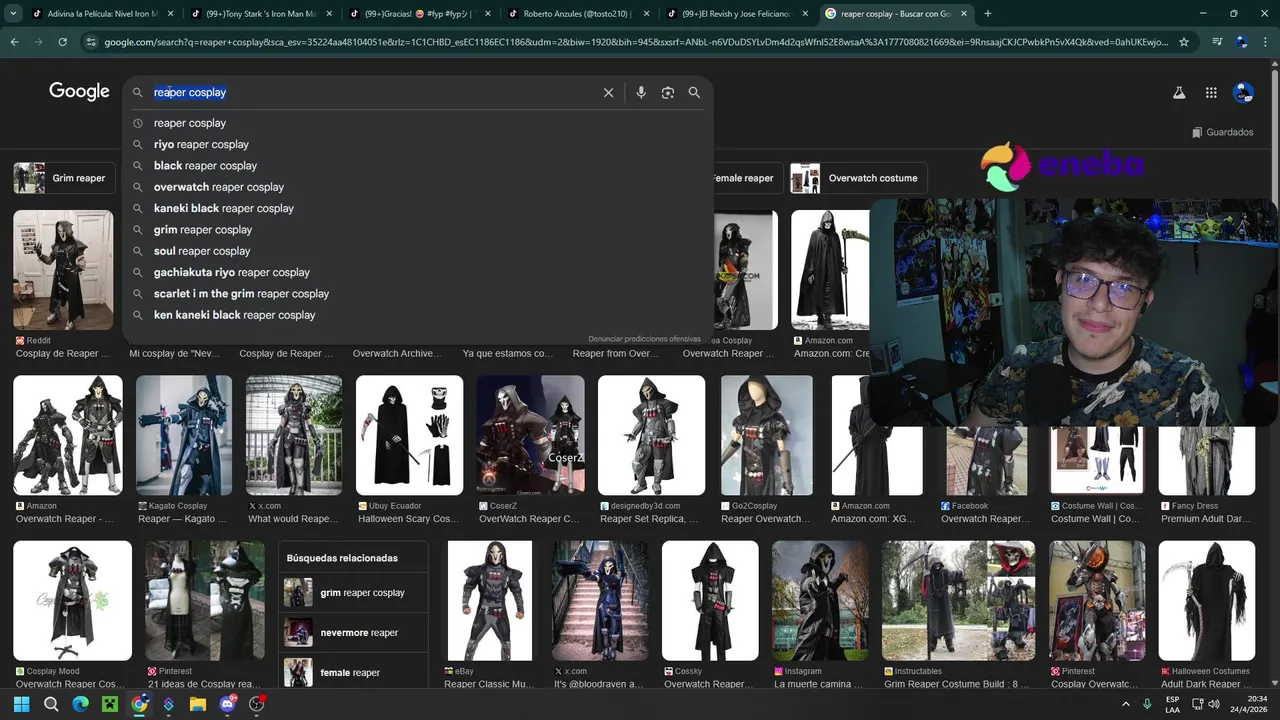This screenshot has height=720, width=1280.
Task: Open the eBay Reaper Classic image
Action: coord(490,600)
